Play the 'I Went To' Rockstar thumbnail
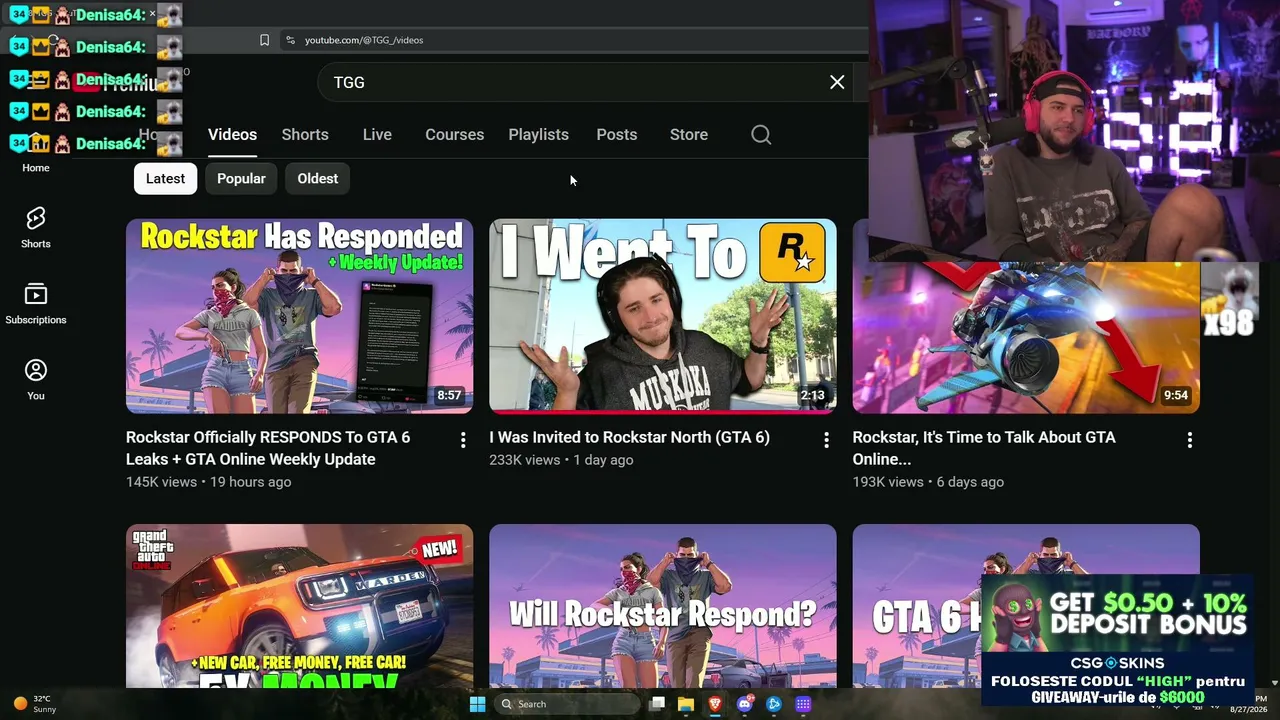The image size is (1280, 720). (x=662, y=316)
